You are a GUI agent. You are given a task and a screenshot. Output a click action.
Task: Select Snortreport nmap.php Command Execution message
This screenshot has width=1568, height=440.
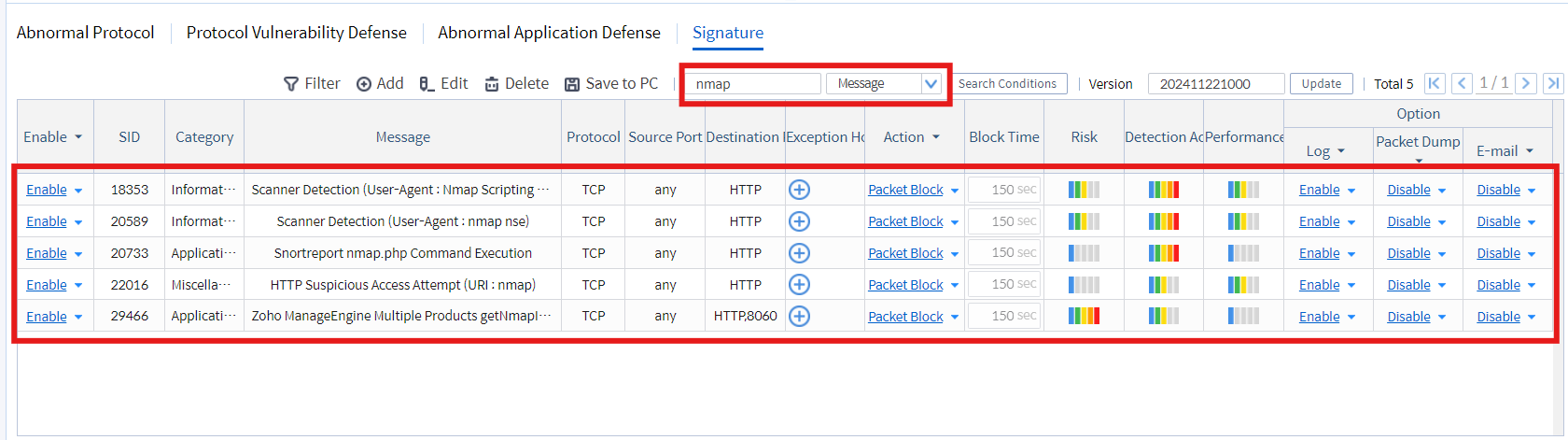(x=403, y=253)
